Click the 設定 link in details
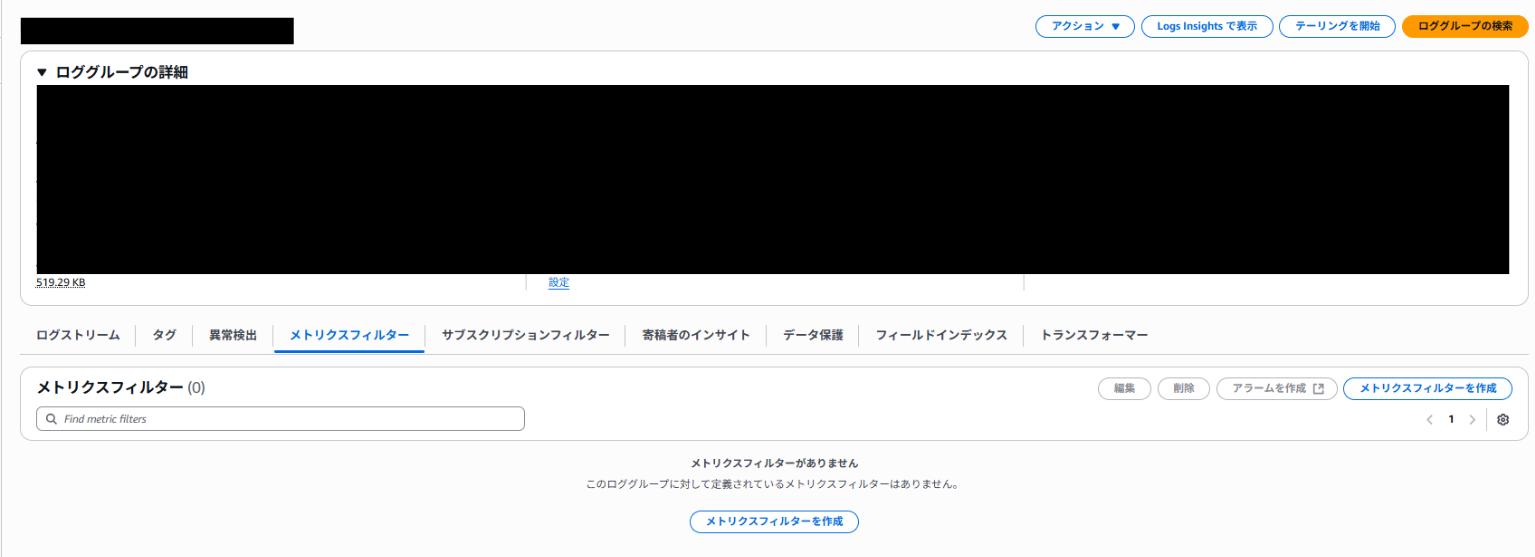Viewport: 1535px width, 557px height. tap(558, 283)
